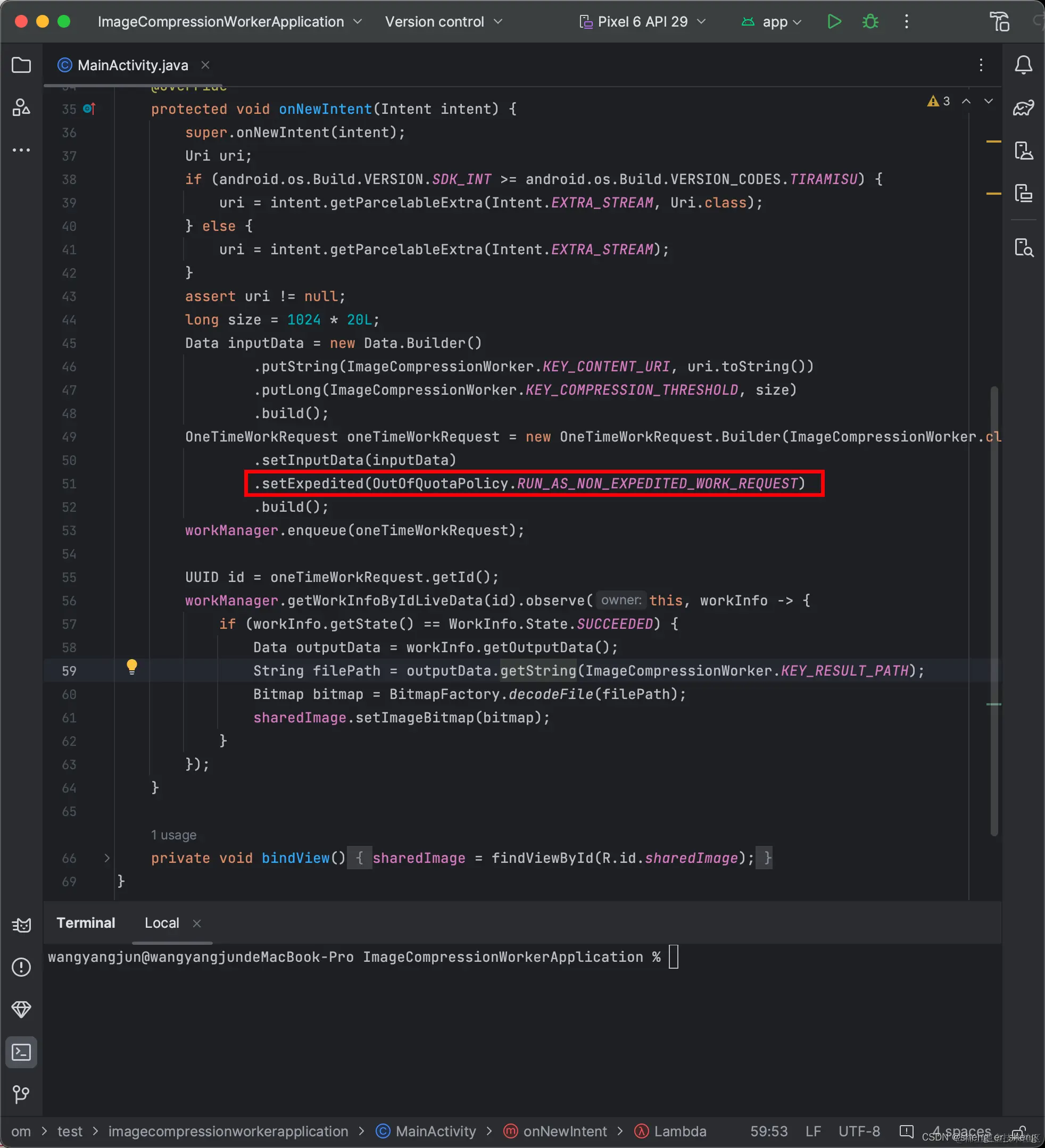Open the Git branch tool window icon

tap(21, 1094)
